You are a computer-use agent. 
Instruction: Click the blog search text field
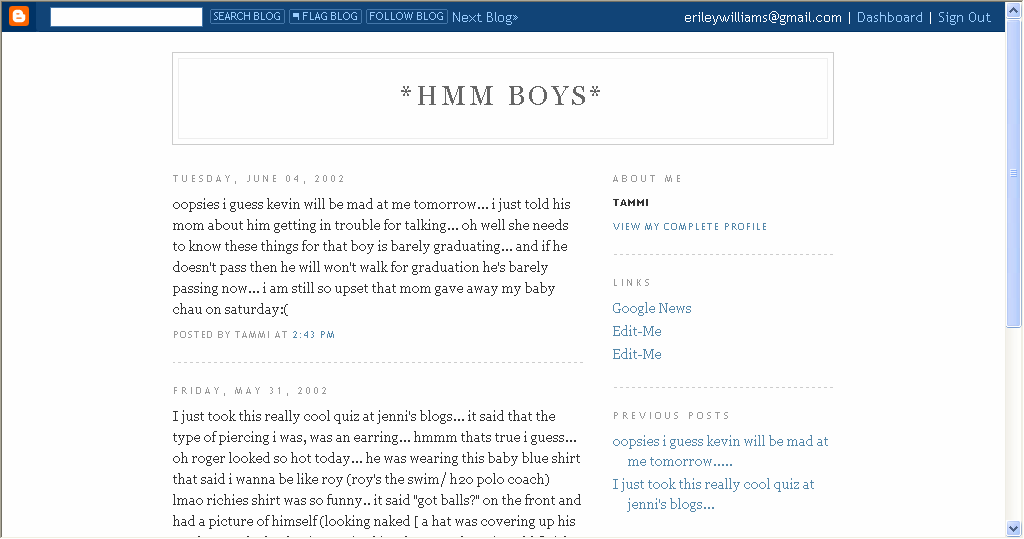tap(126, 17)
